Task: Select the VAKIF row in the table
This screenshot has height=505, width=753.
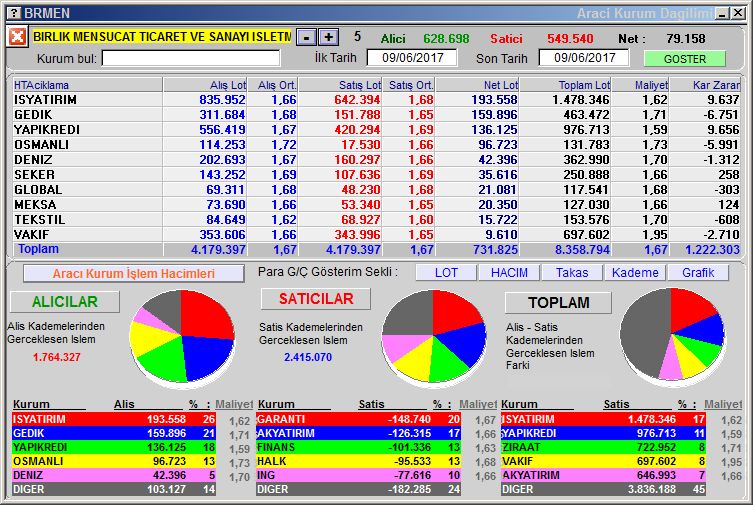Action: click(x=376, y=234)
